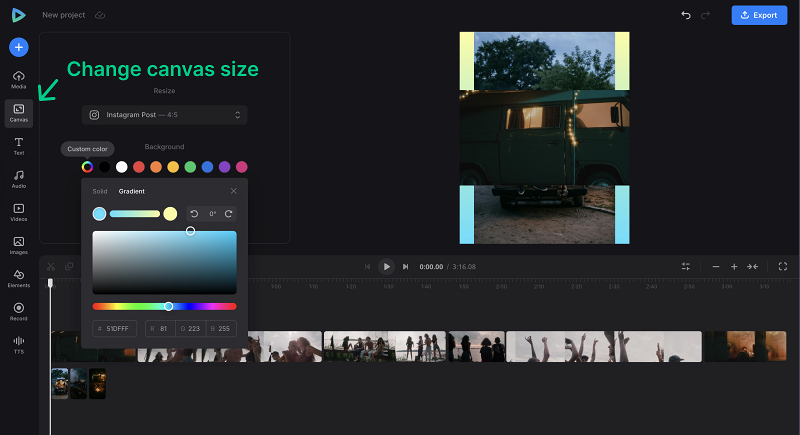Click the gradient preview bar
This screenshot has height=435, width=800.
point(135,214)
